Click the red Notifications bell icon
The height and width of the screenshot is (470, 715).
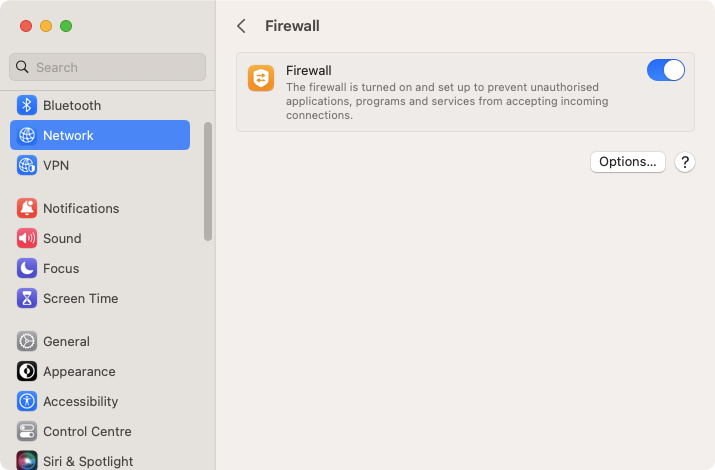click(x=27, y=208)
